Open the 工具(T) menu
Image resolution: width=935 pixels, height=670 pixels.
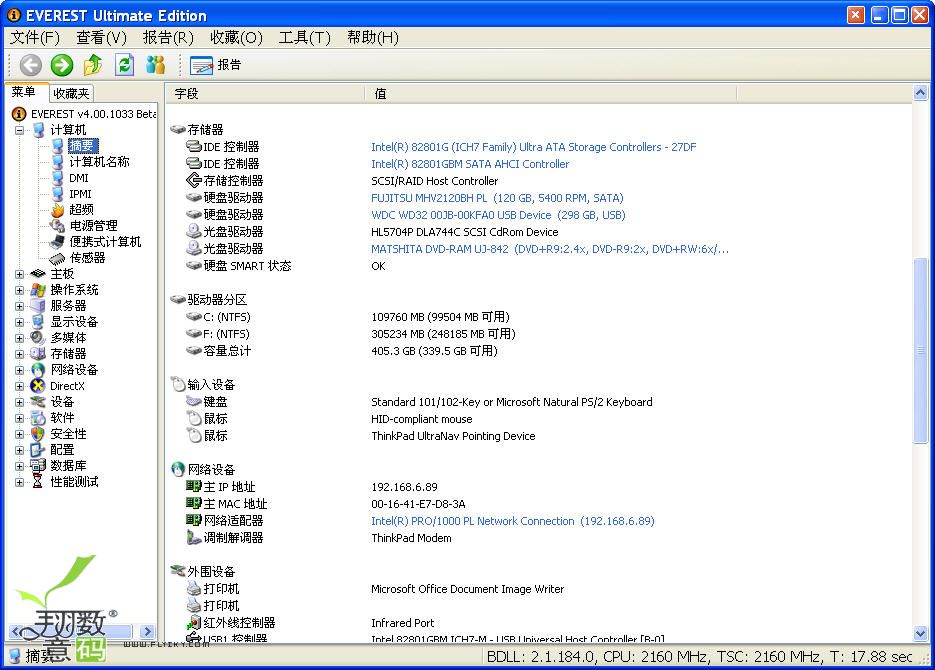tap(304, 38)
